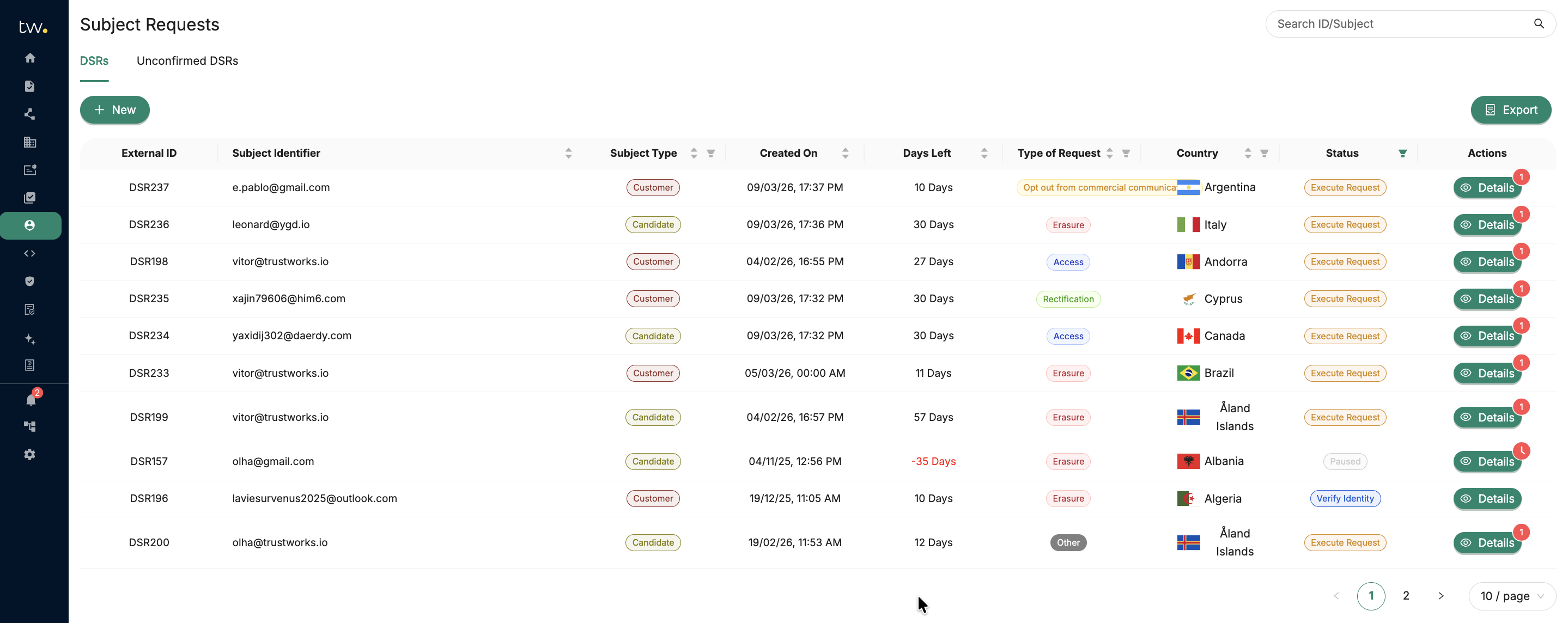The image size is (1568, 623).
Task: Toggle sort on Subject Identifier column
Action: pyautogui.click(x=568, y=154)
